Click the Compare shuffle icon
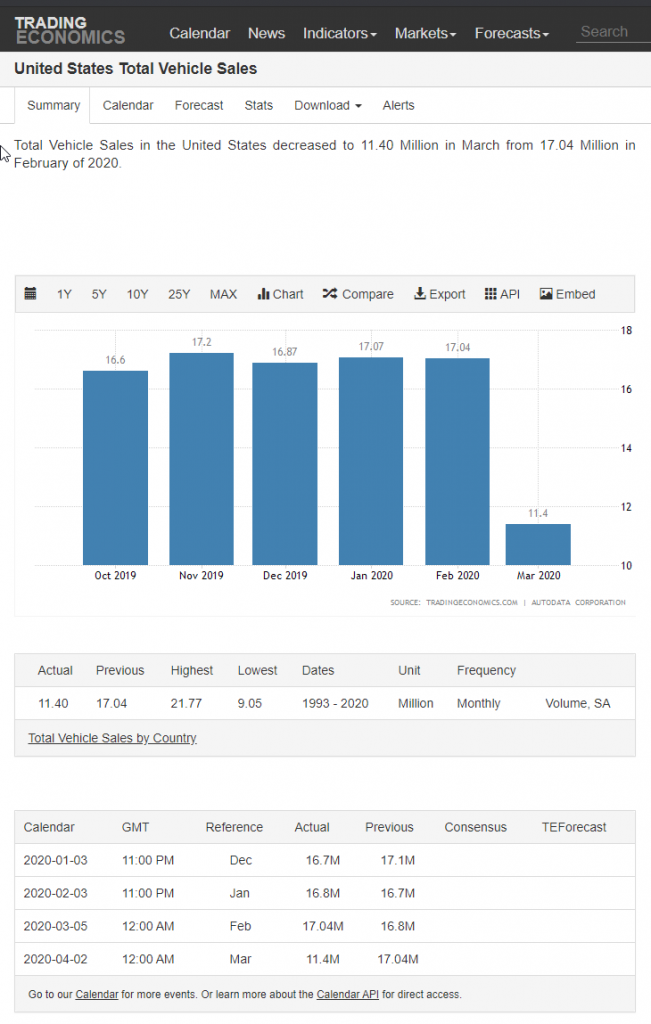This screenshot has height=1024, width=651. click(x=330, y=294)
